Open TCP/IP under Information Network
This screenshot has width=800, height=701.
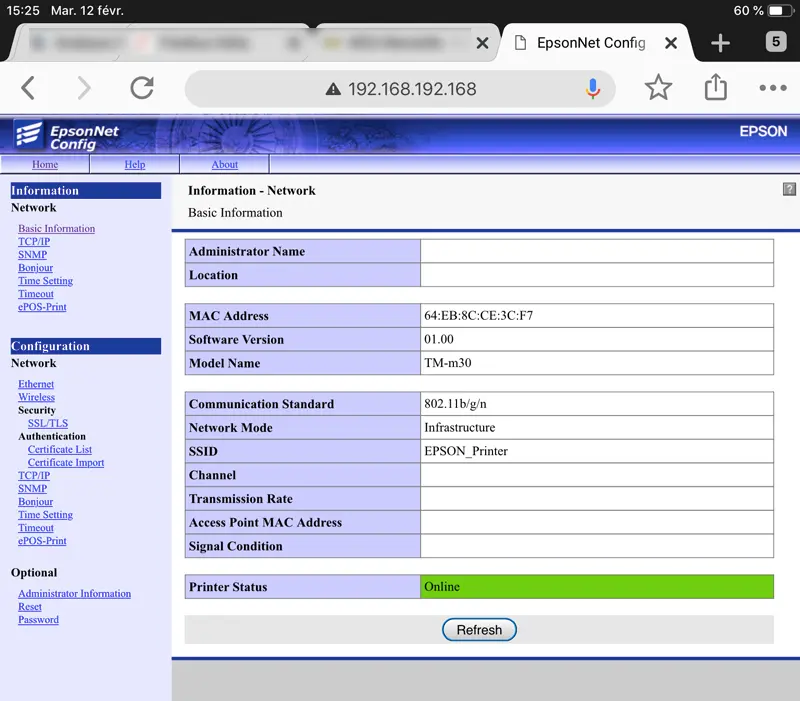pyautogui.click(x=34, y=241)
